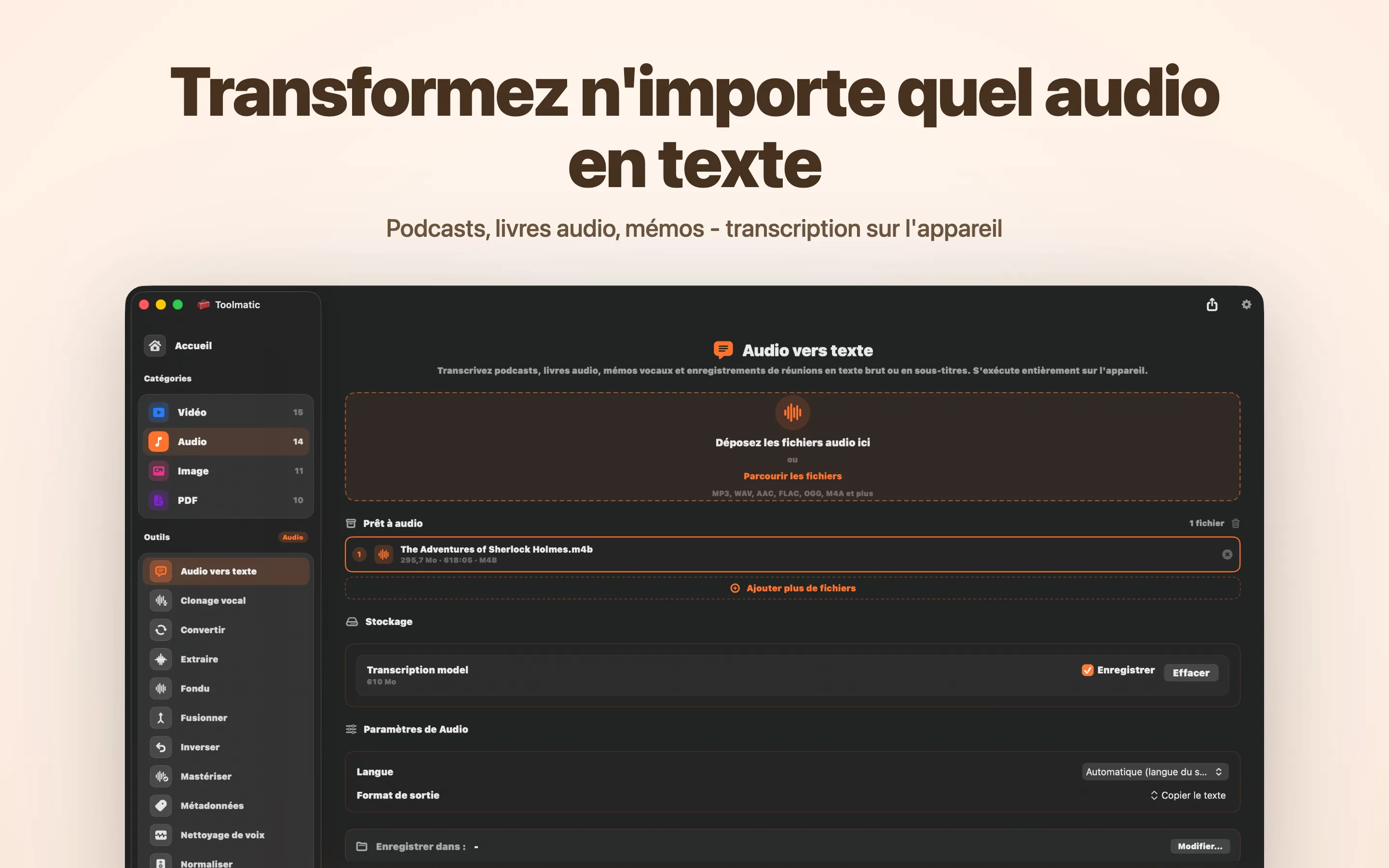The height and width of the screenshot is (868, 1389).
Task: Click the audio file drop zone
Action: 792,447
